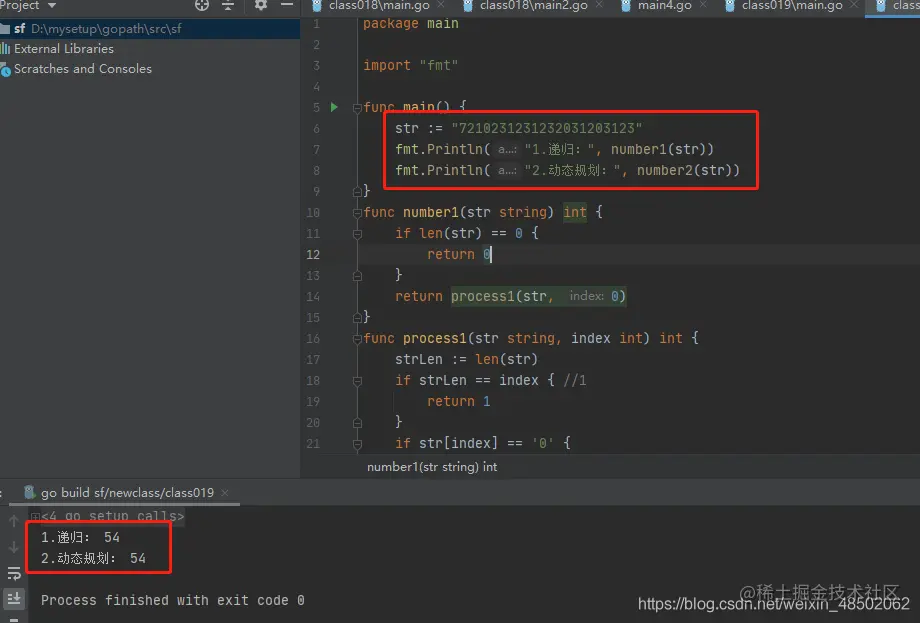Click the fold end marker at line 15
Image resolution: width=920 pixels, height=623 pixels.
tap(357, 317)
